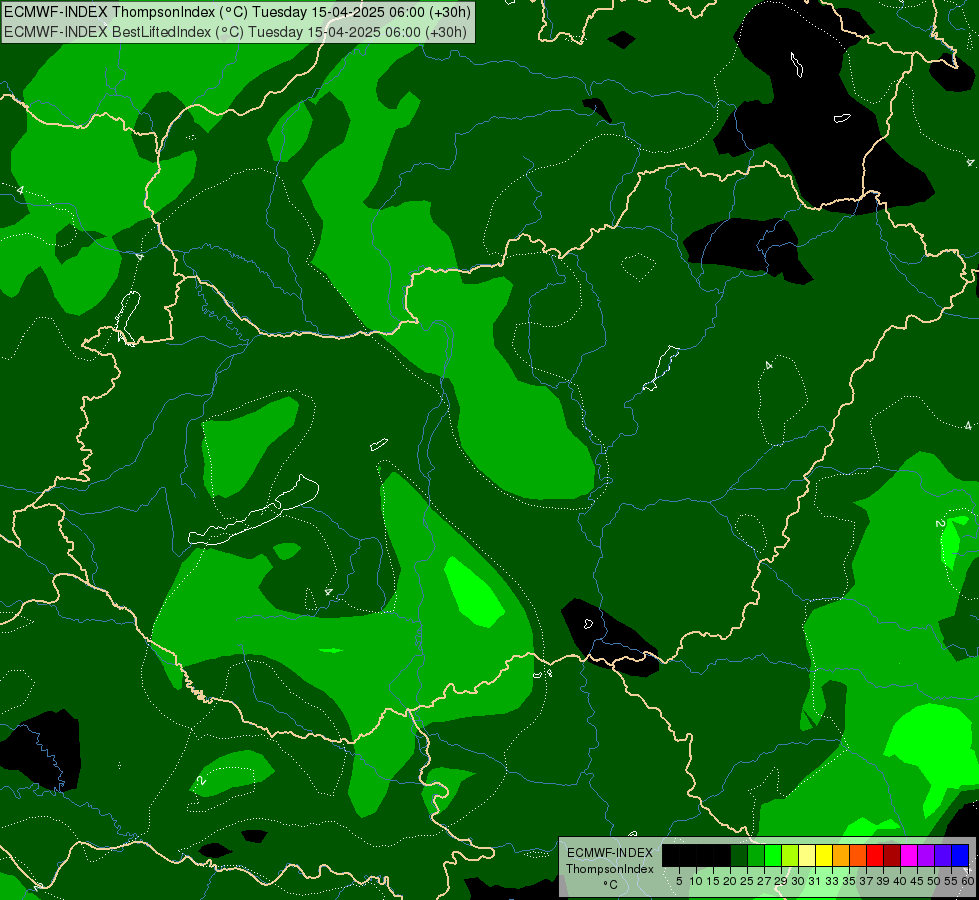979x900 pixels.
Task: Click the ThompsonIndex label in the legend
Action: [610, 869]
